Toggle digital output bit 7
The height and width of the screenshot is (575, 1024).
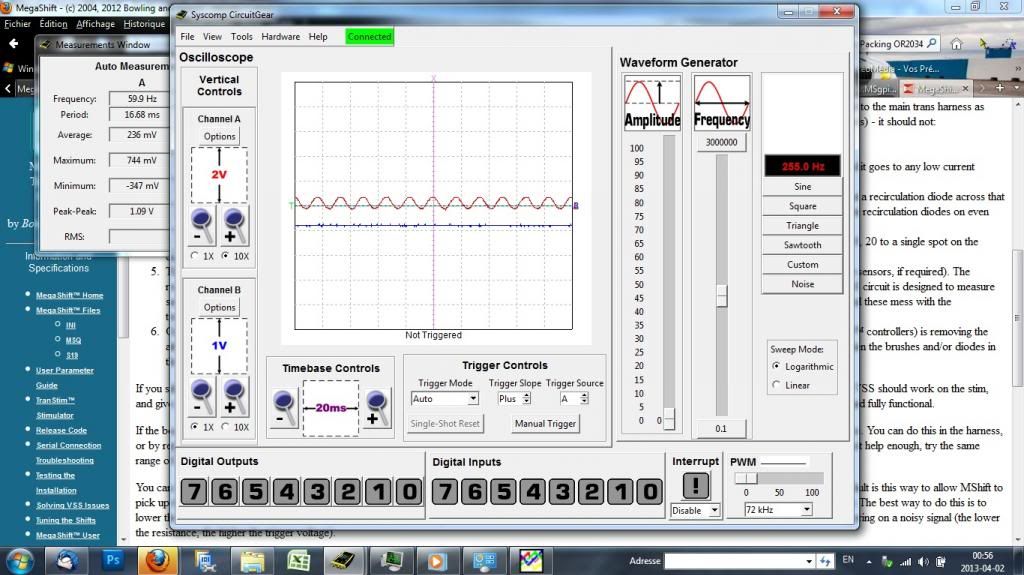194,491
